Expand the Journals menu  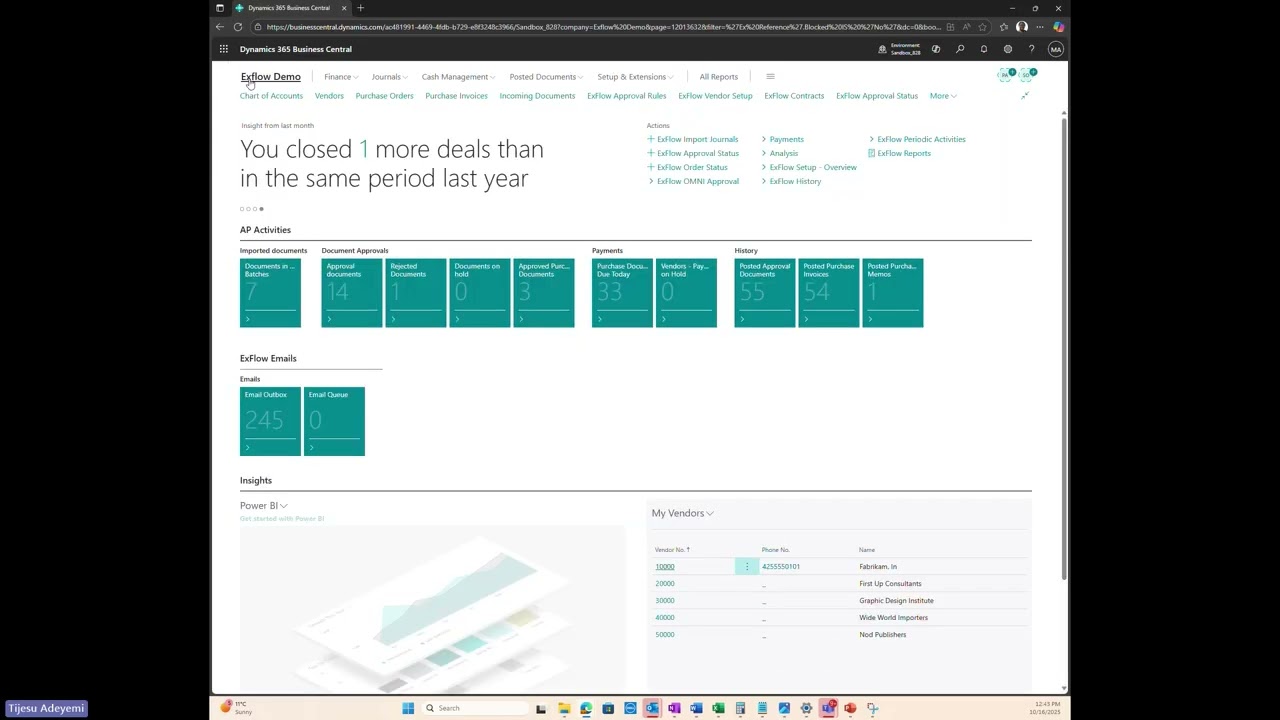pyautogui.click(x=389, y=77)
